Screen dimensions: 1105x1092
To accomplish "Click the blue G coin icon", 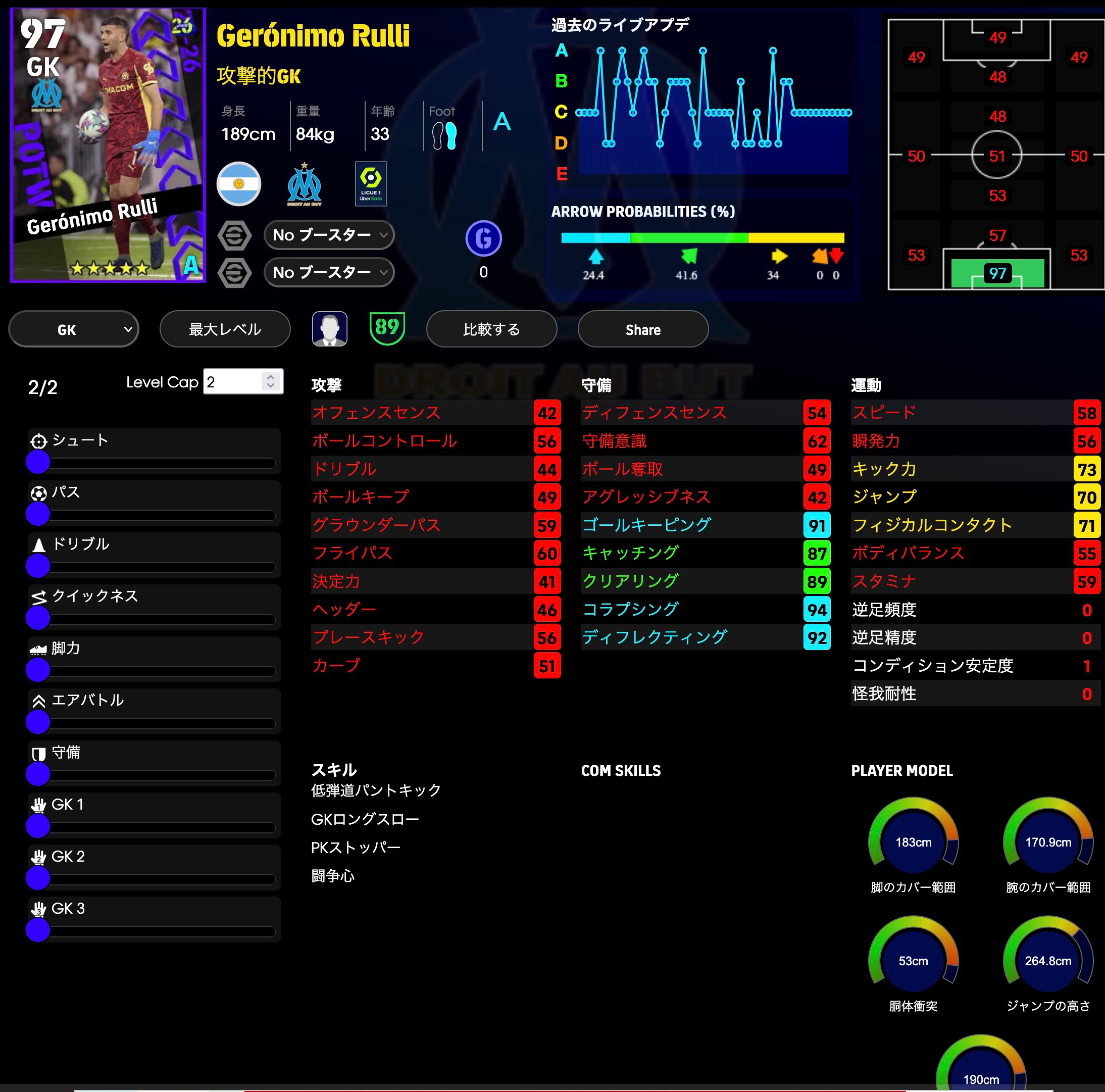I will pyautogui.click(x=483, y=238).
